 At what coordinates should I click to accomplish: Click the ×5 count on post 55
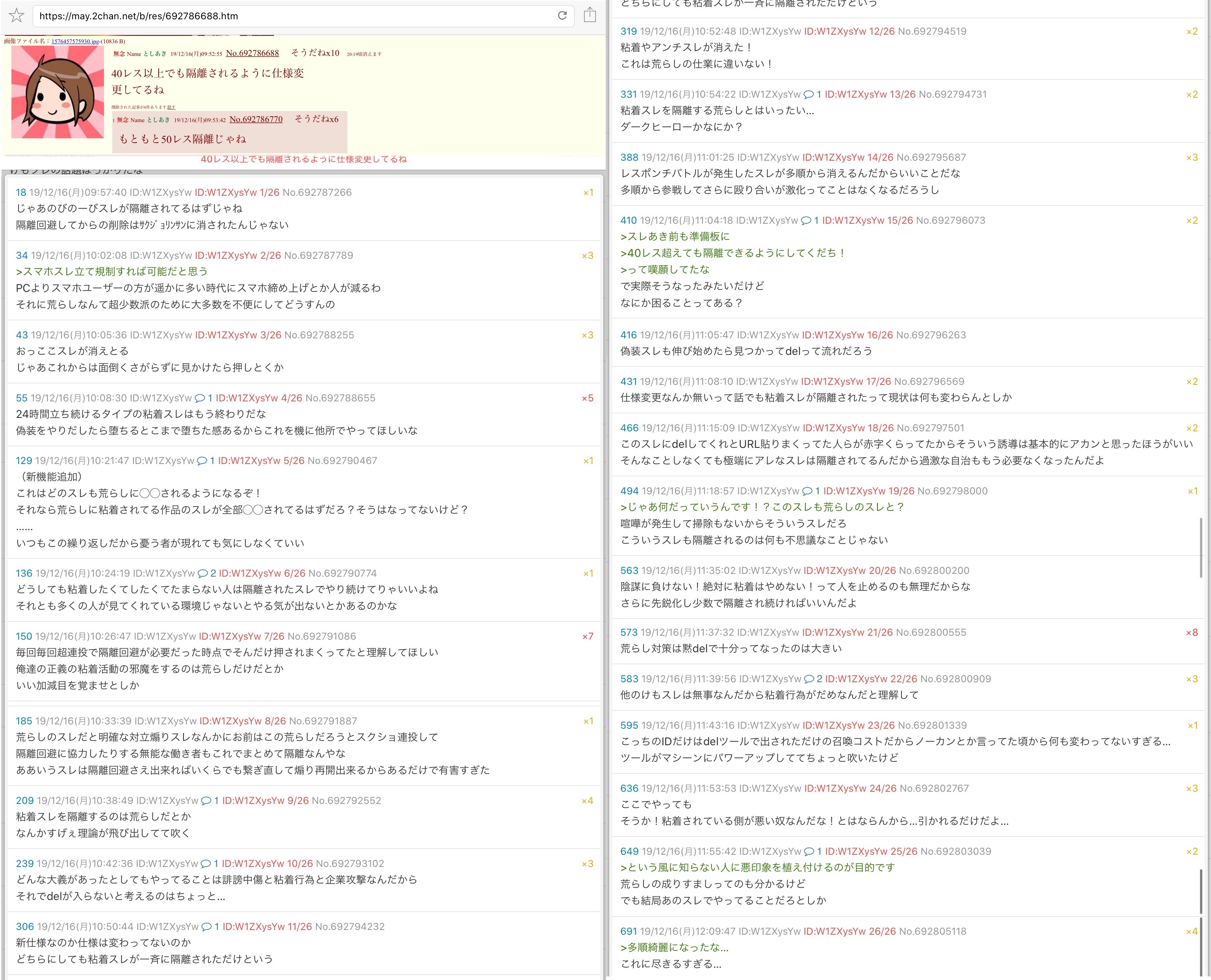click(588, 398)
